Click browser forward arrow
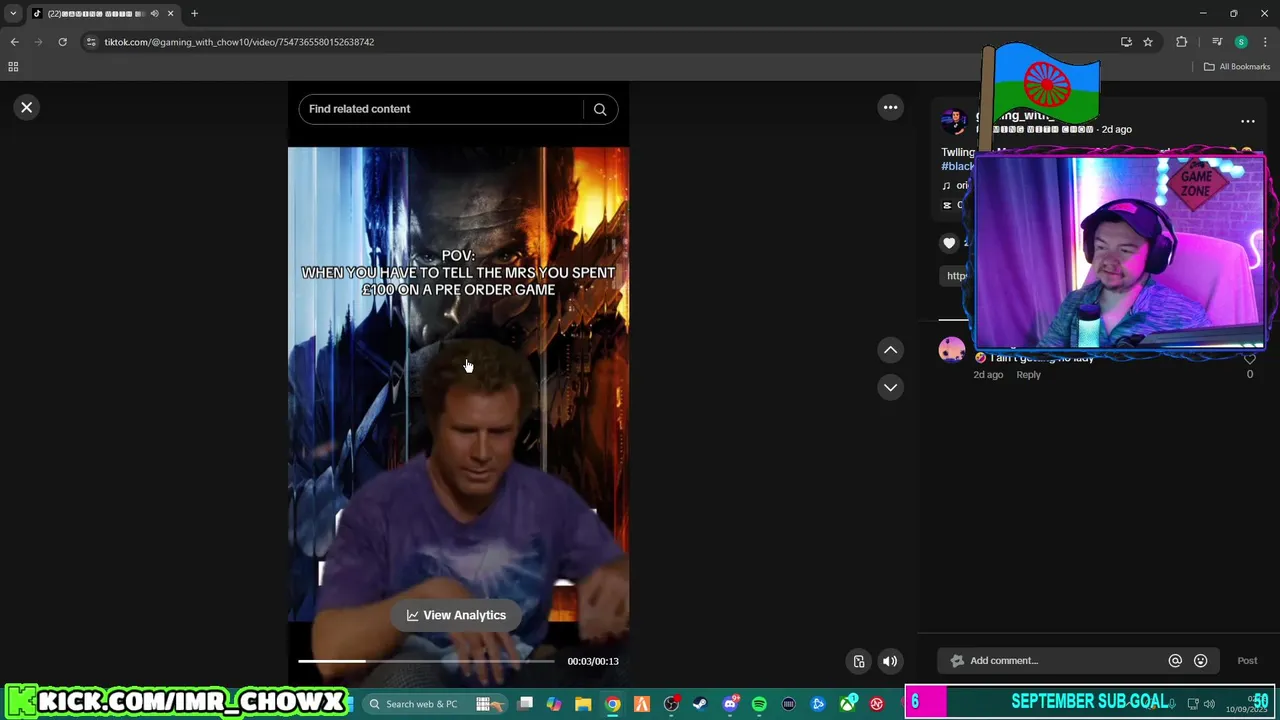Image resolution: width=1280 pixels, height=720 pixels. tap(38, 42)
